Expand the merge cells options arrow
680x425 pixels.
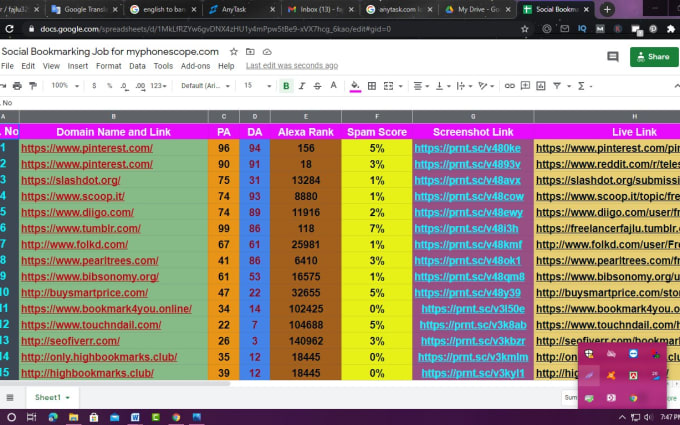click(400, 86)
